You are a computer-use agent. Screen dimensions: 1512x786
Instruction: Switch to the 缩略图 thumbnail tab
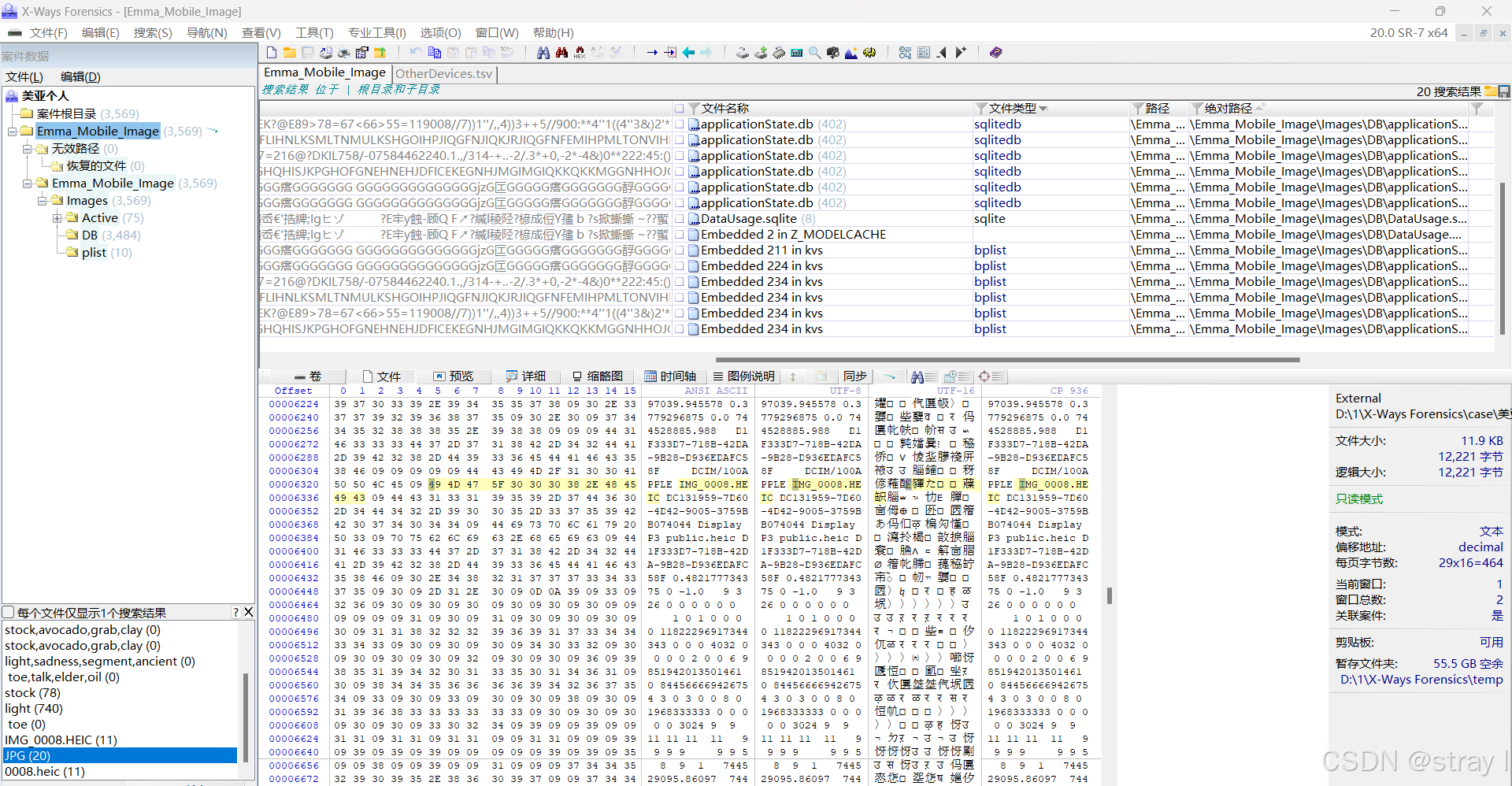(x=597, y=376)
